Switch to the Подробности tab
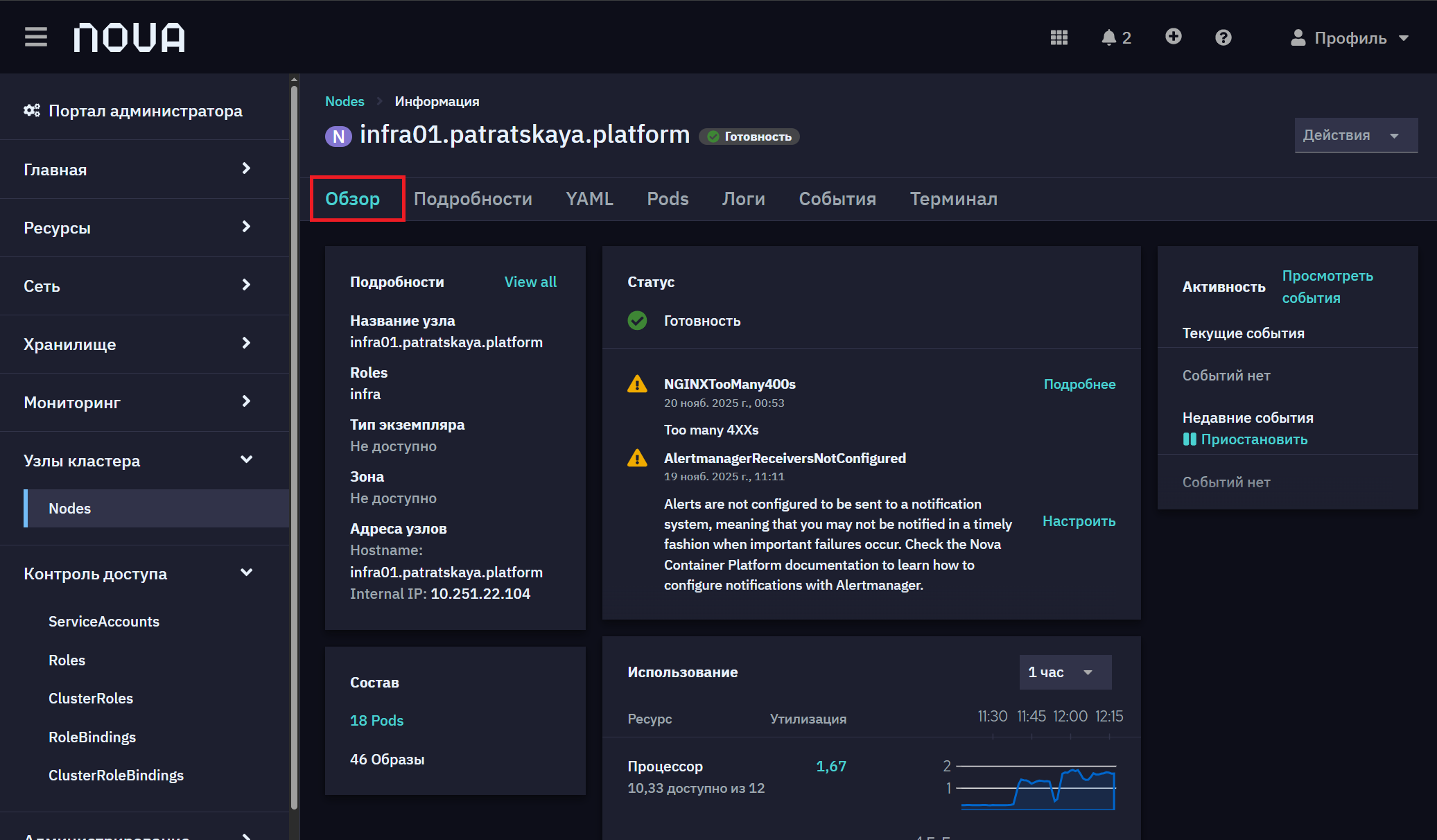The height and width of the screenshot is (840, 1437). pyautogui.click(x=473, y=199)
